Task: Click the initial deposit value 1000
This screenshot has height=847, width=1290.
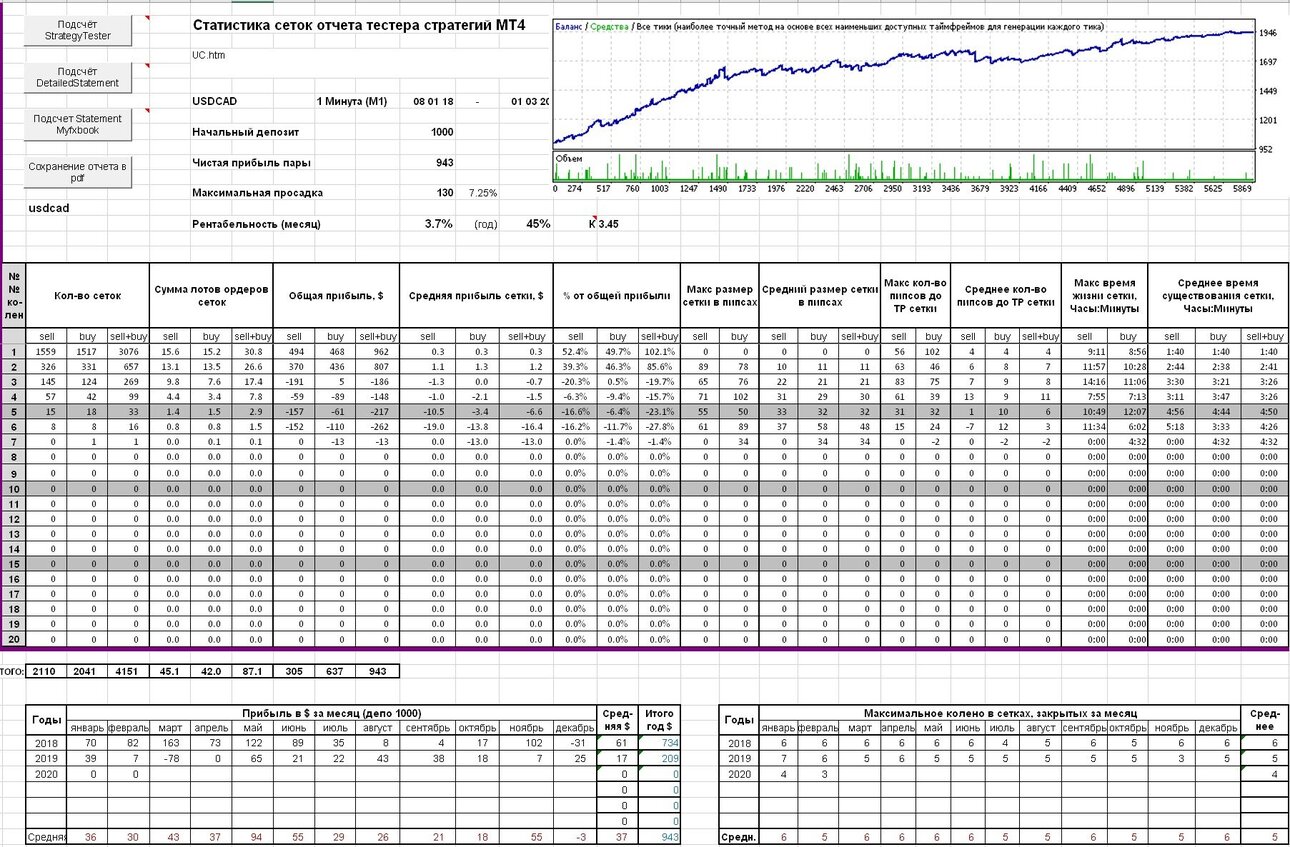Action: pos(442,132)
